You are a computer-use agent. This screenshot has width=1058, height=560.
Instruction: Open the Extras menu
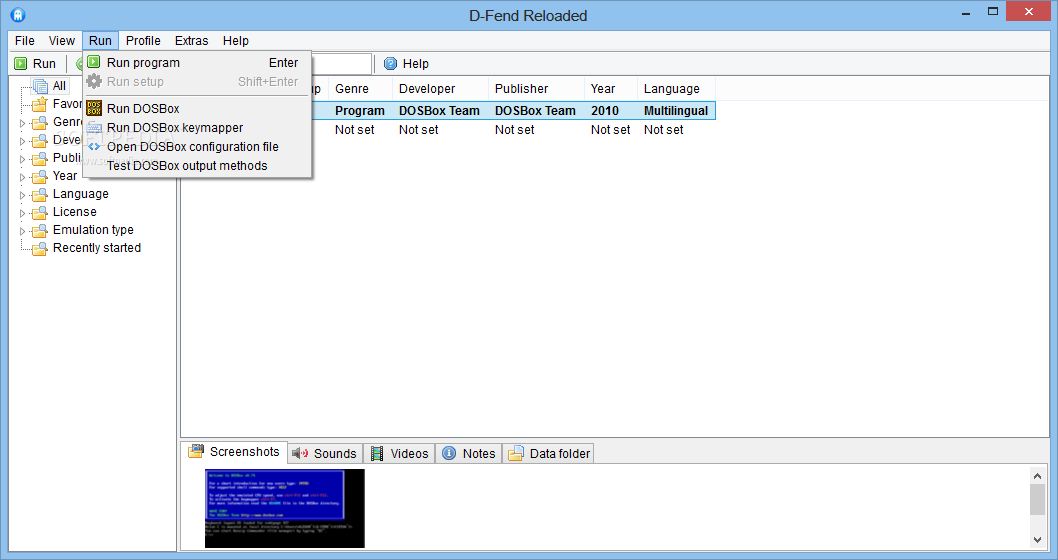tap(192, 40)
